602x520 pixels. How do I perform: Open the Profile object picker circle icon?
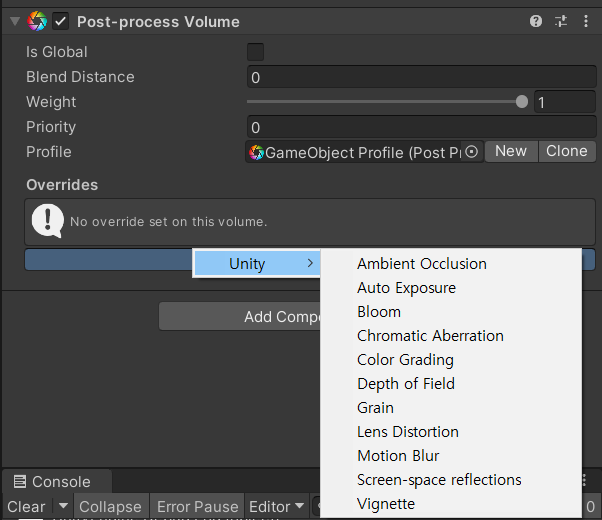471,152
